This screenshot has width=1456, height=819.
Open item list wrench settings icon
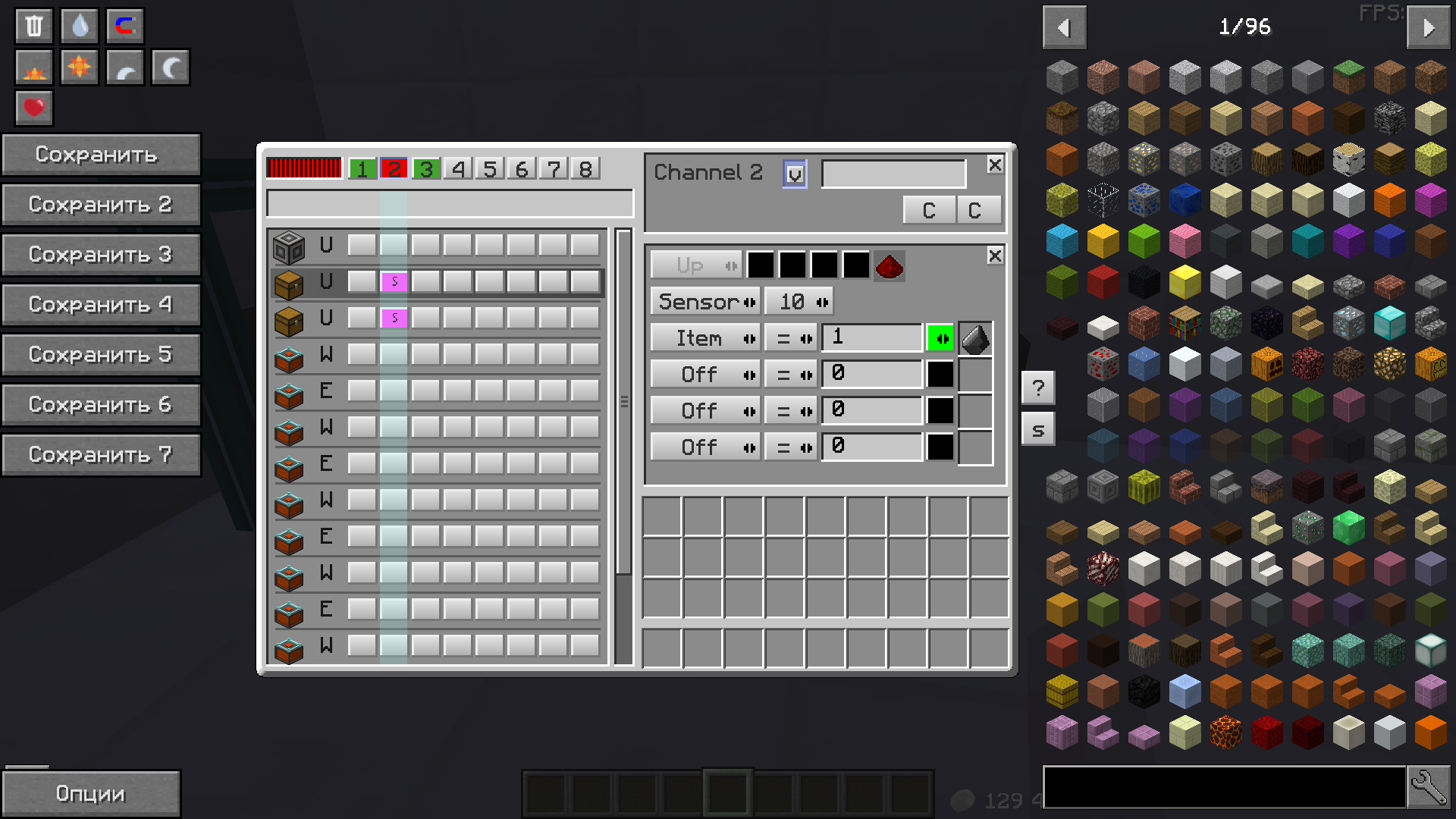1429,787
